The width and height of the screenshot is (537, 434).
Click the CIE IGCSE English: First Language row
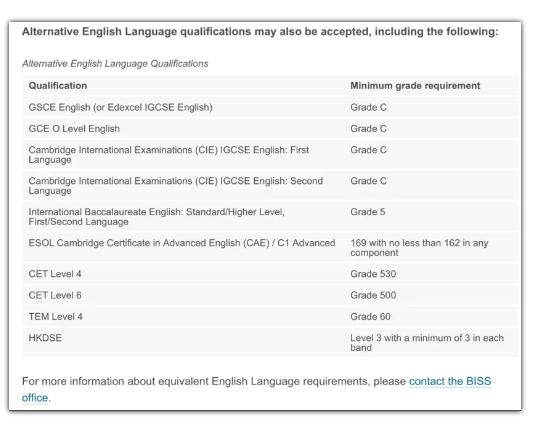[x=270, y=154]
